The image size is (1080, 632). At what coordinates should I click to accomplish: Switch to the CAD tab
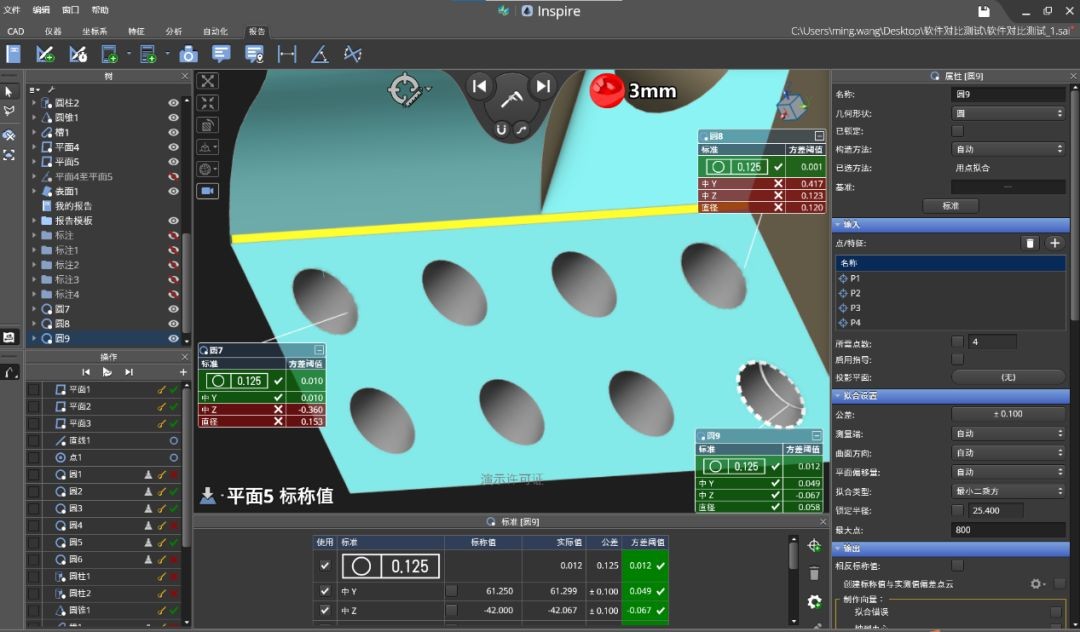point(15,32)
